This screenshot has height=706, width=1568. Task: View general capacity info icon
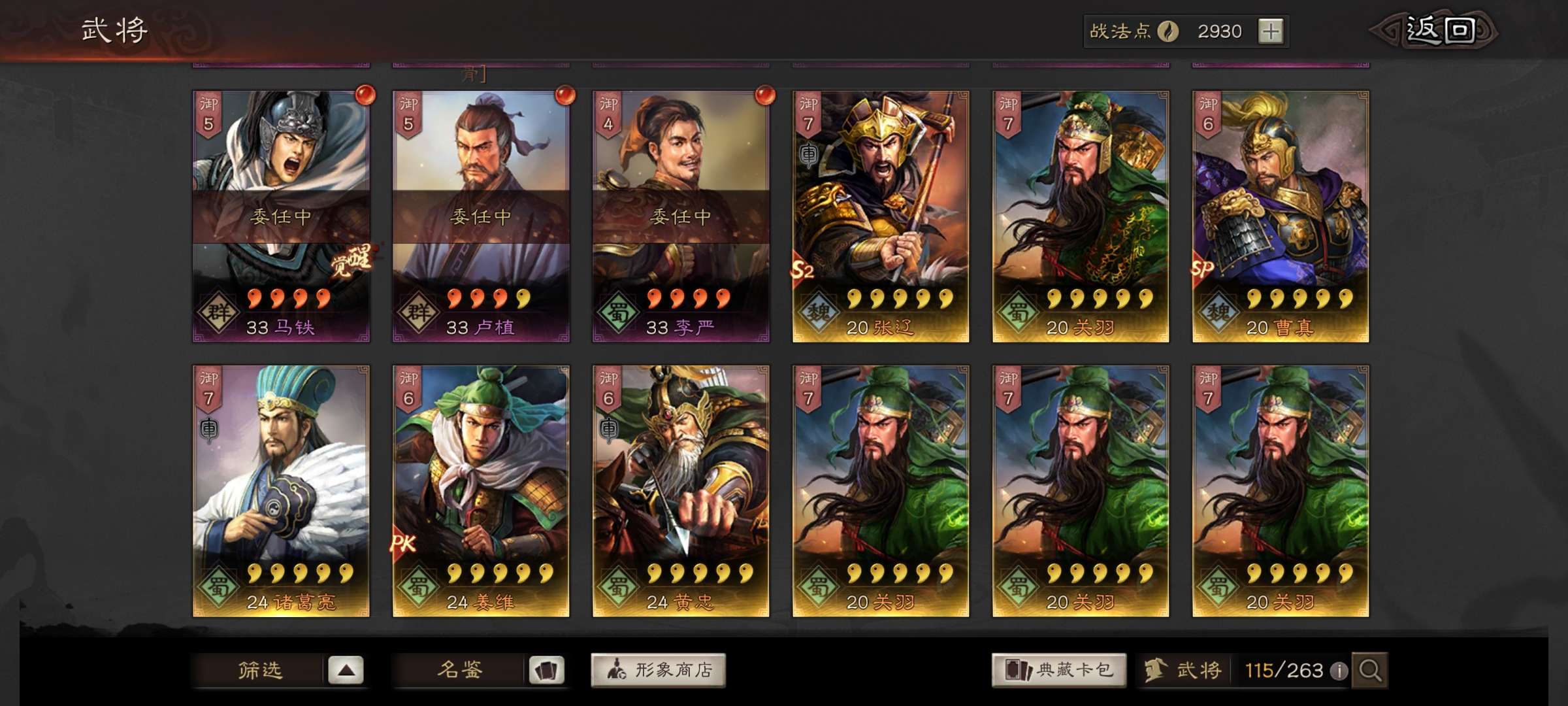coord(1339,671)
